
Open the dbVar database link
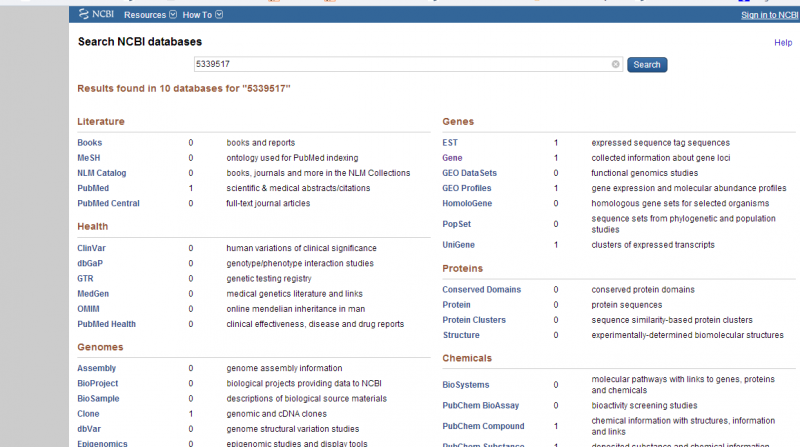[89, 429]
